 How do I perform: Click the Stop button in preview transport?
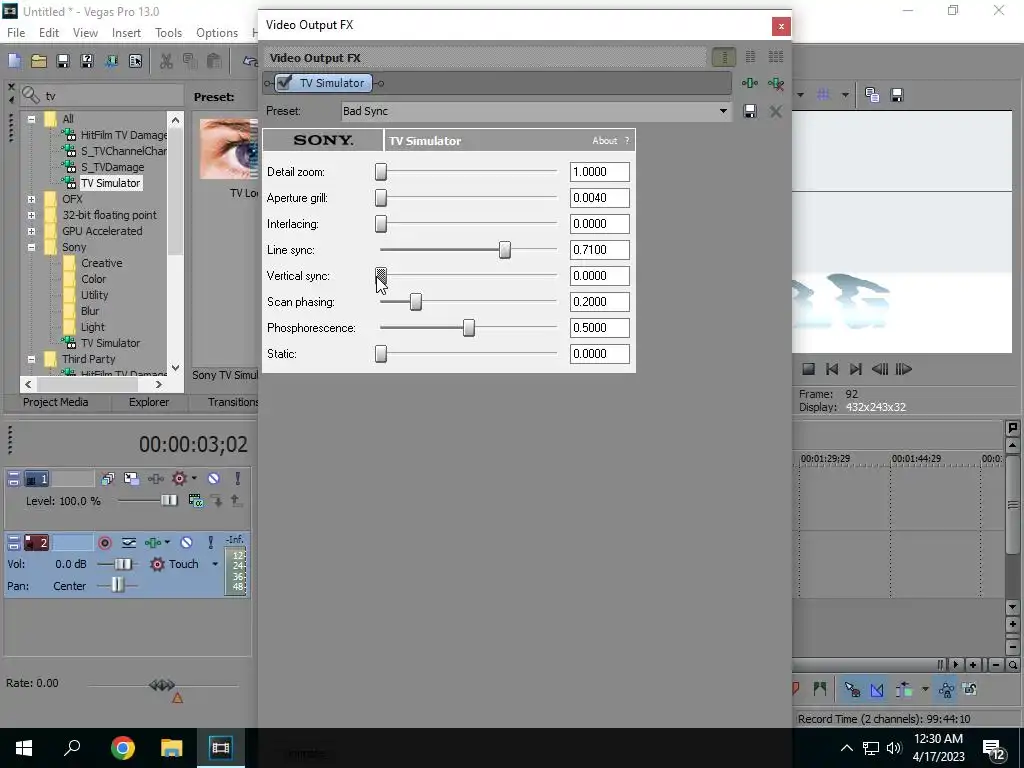[808, 369]
